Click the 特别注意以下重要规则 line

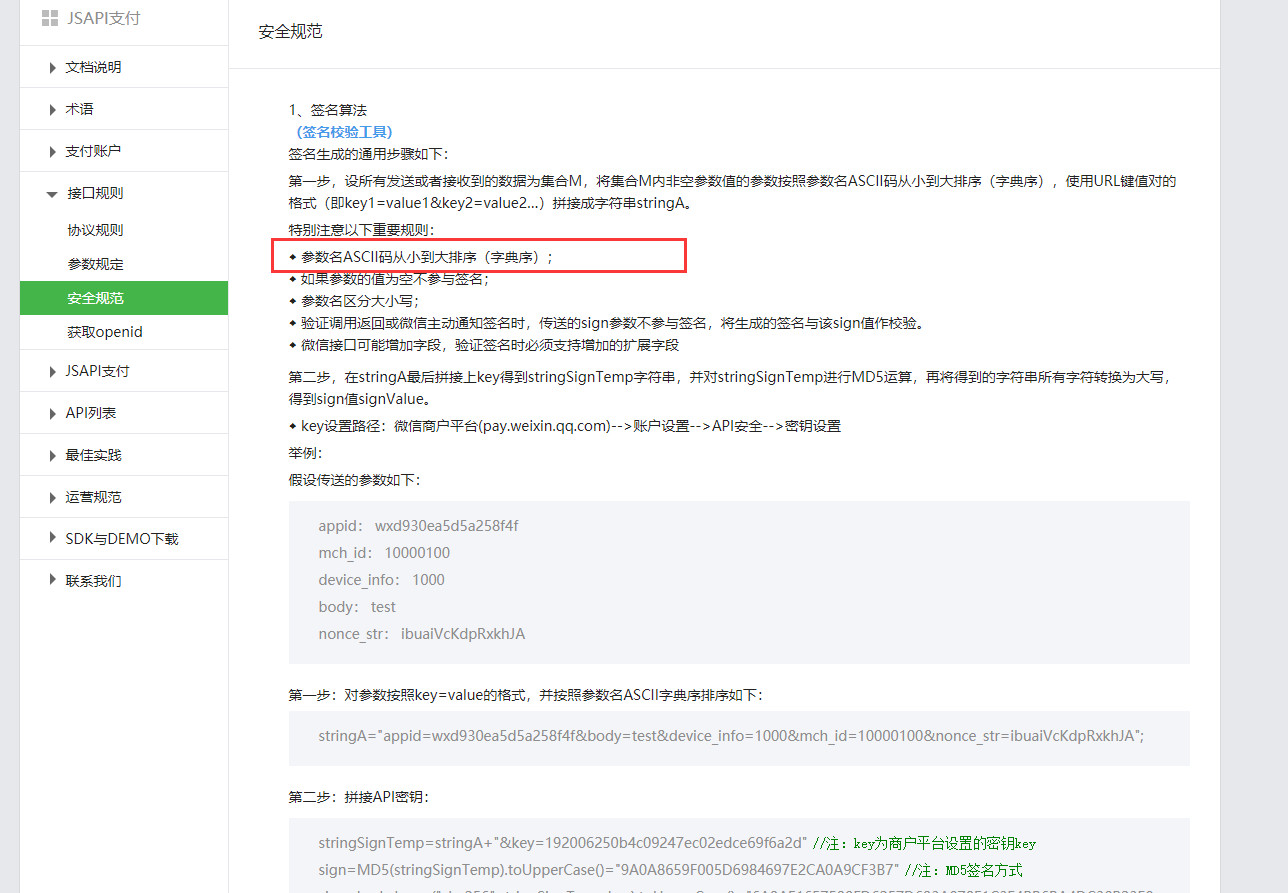362,230
